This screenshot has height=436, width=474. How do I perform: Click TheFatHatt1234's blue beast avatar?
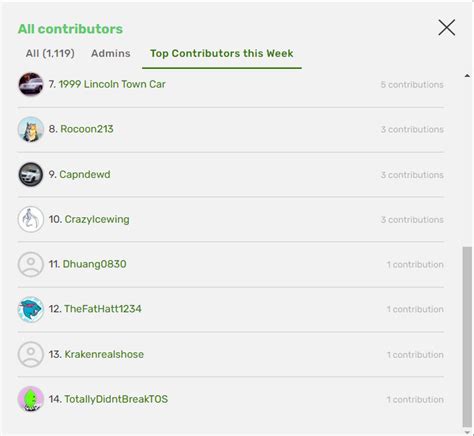click(31, 309)
